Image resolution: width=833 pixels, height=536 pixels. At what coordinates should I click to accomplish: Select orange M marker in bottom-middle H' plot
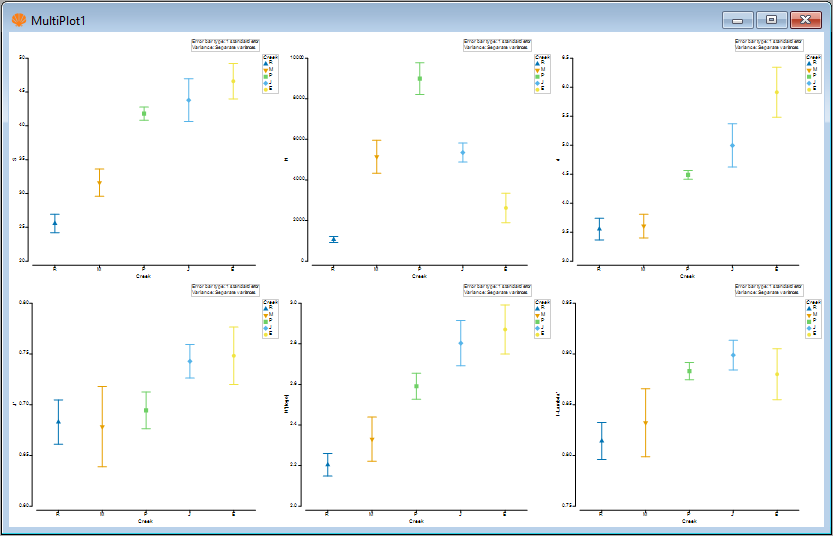coord(372,439)
